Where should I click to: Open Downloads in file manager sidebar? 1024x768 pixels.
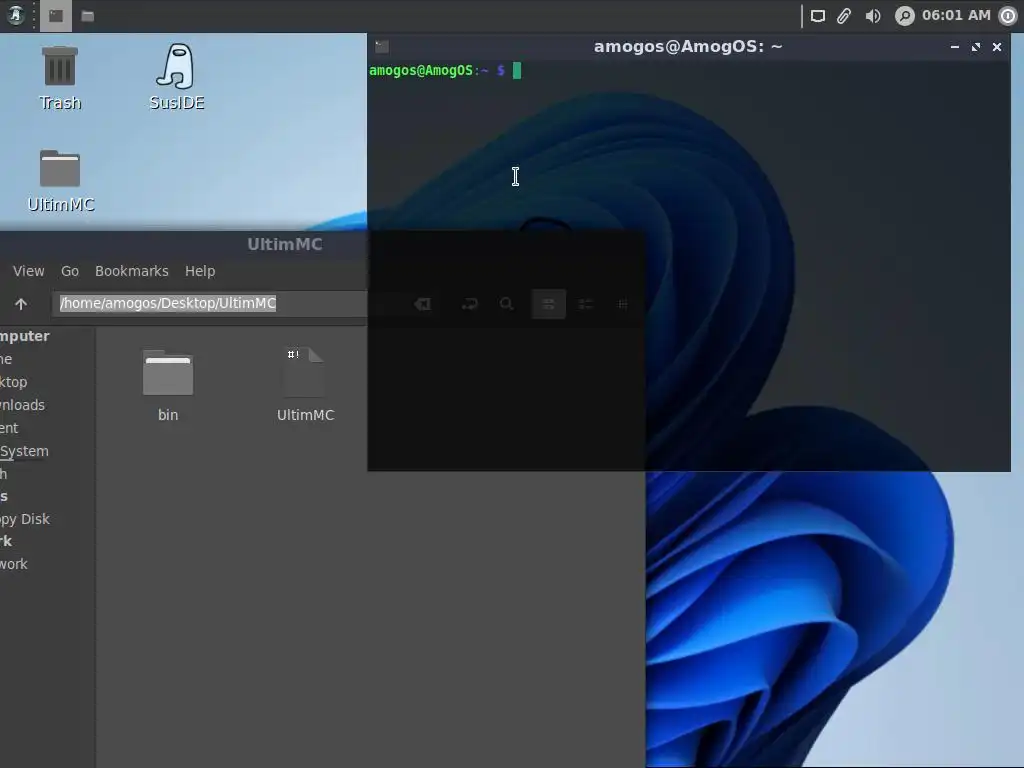pyautogui.click(x=23, y=405)
